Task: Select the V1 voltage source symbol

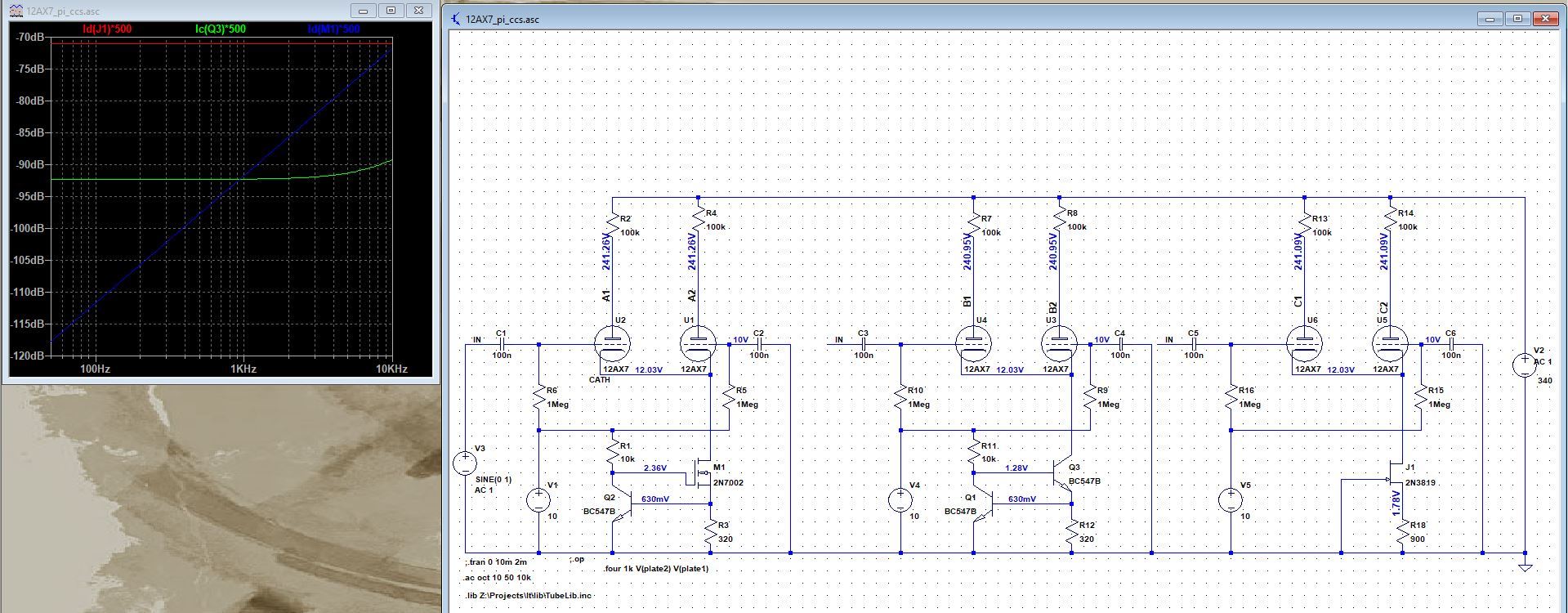Action: point(538,500)
